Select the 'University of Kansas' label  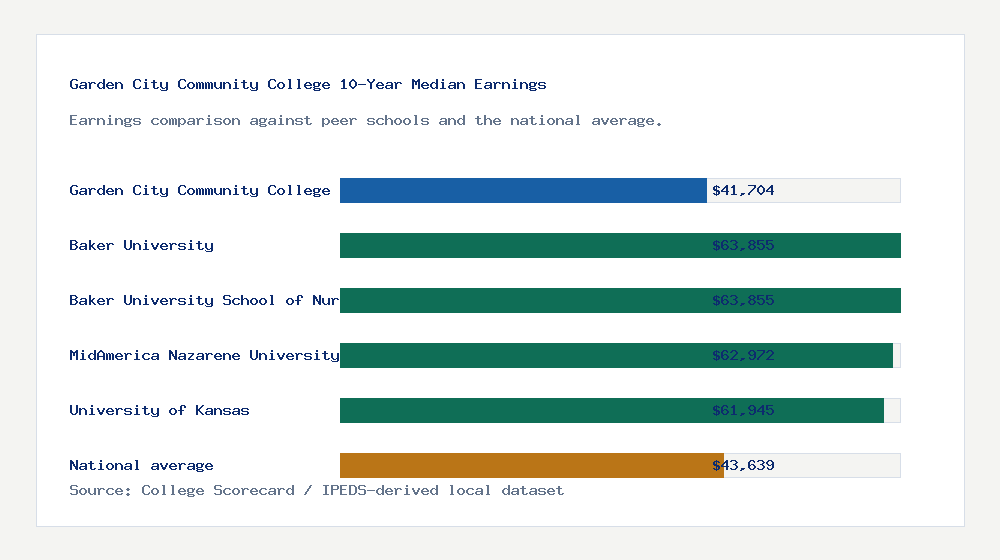(x=159, y=410)
